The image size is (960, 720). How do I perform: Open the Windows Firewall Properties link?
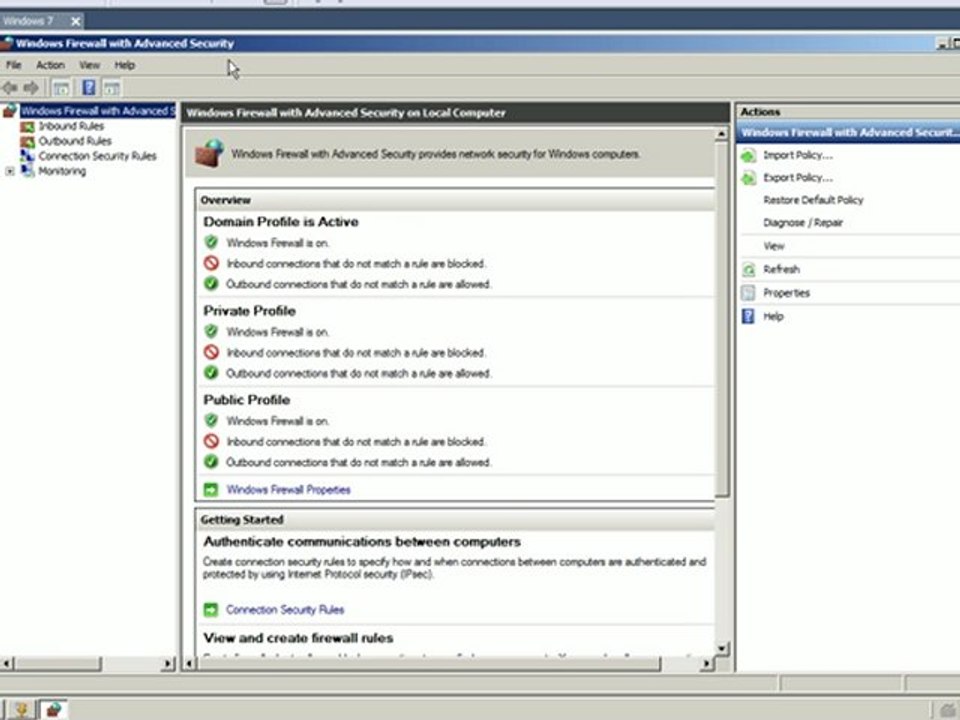(x=288, y=490)
